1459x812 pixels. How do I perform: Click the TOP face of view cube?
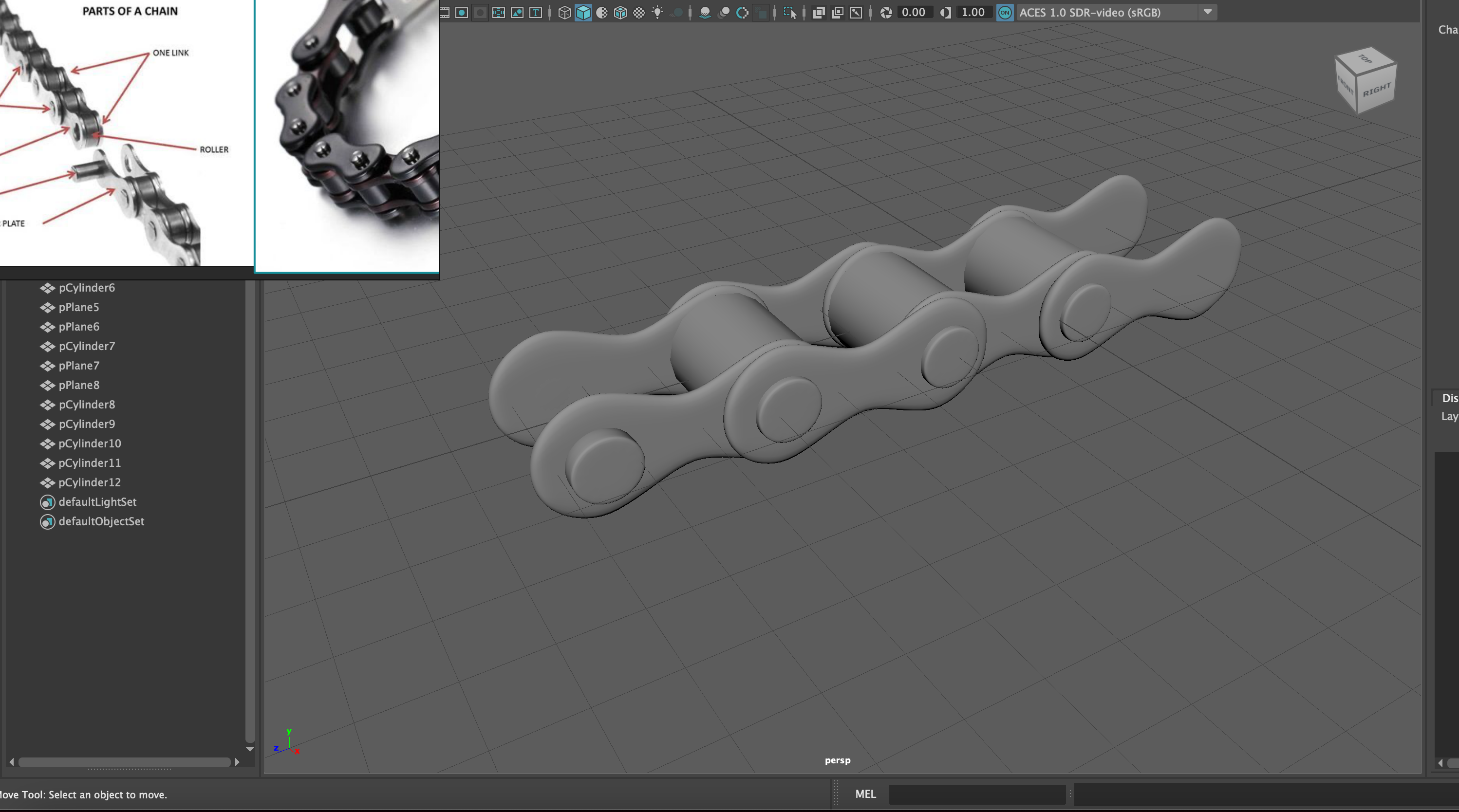tap(1365, 59)
